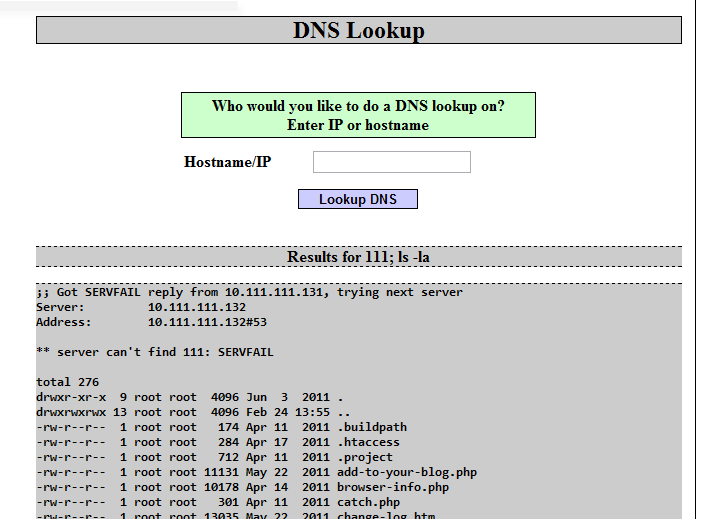Click the 'Got SERVFAIL reply from 10.111.111.131' line

tap(249, 292)
